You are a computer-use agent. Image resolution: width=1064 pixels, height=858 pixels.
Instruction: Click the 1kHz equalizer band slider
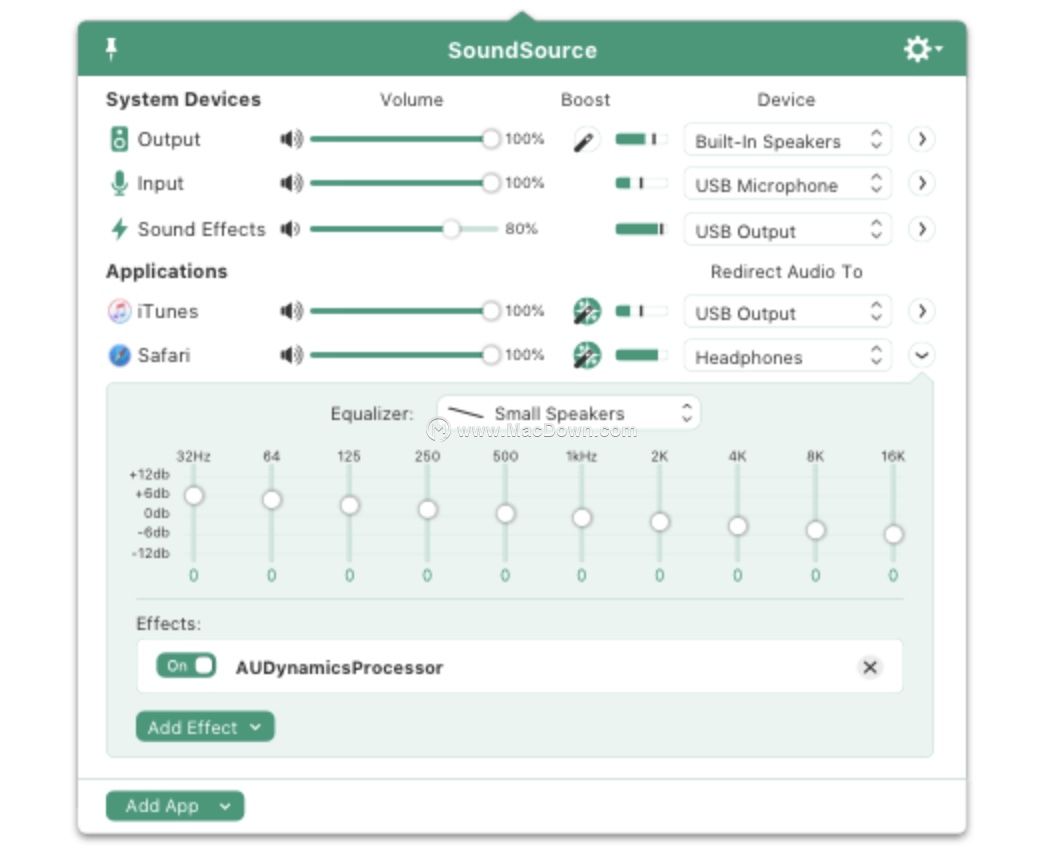coord(582,513)
